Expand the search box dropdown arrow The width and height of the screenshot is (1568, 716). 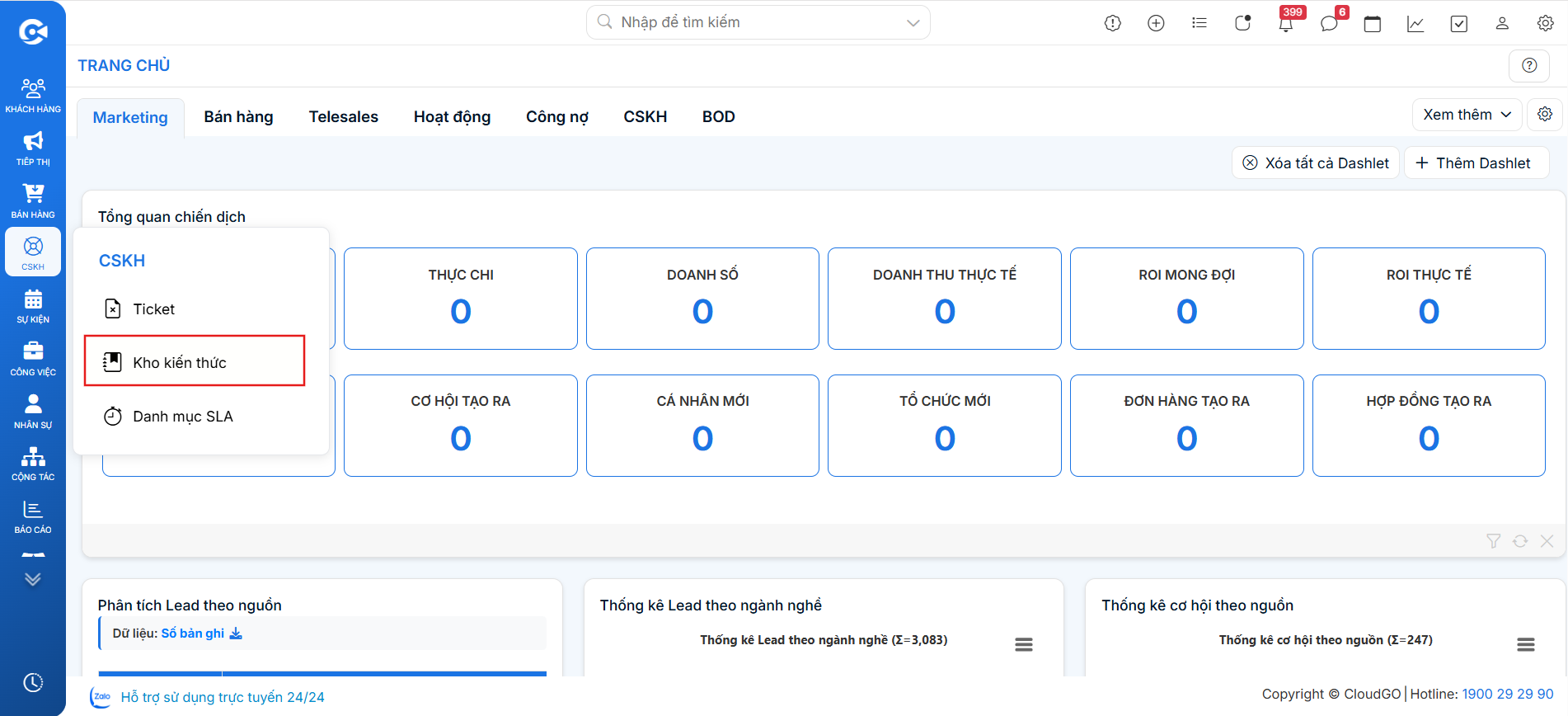[913, 23]
